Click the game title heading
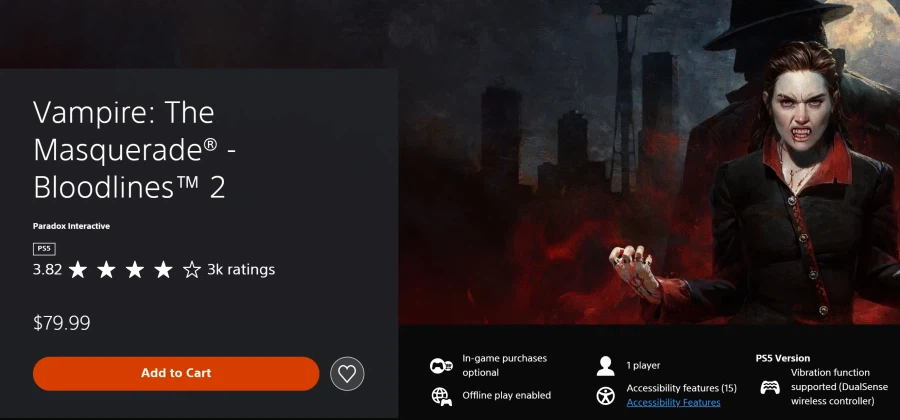Image resolution: width=900 pixels, height=420 pixels. click(135, 150)
